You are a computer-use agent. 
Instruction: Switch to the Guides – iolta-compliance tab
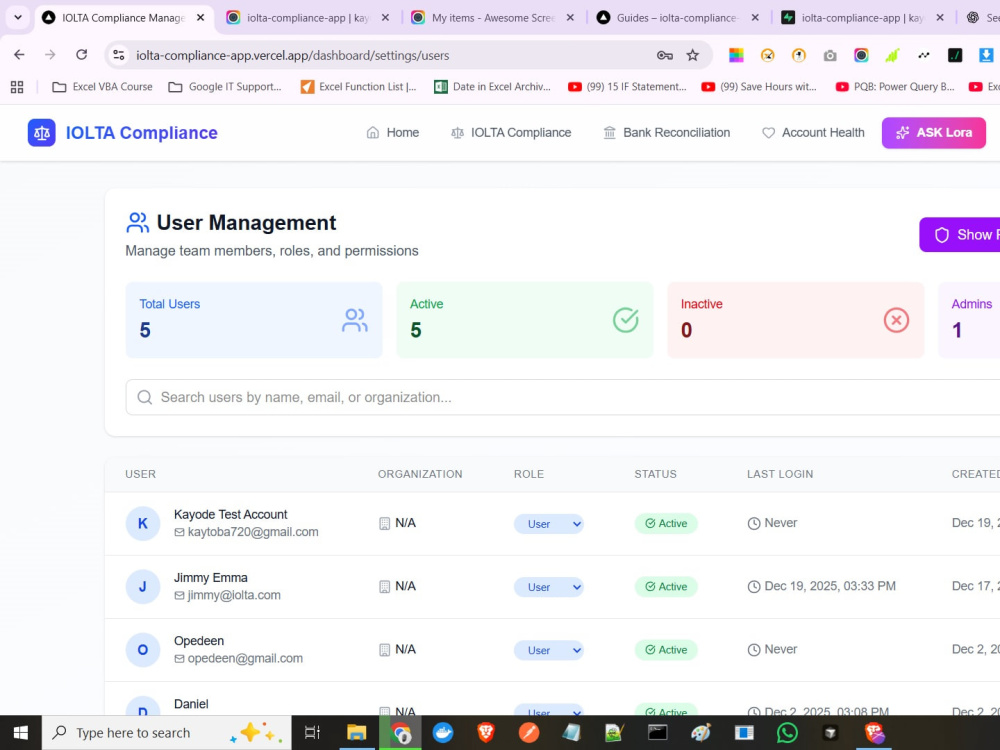679,18
